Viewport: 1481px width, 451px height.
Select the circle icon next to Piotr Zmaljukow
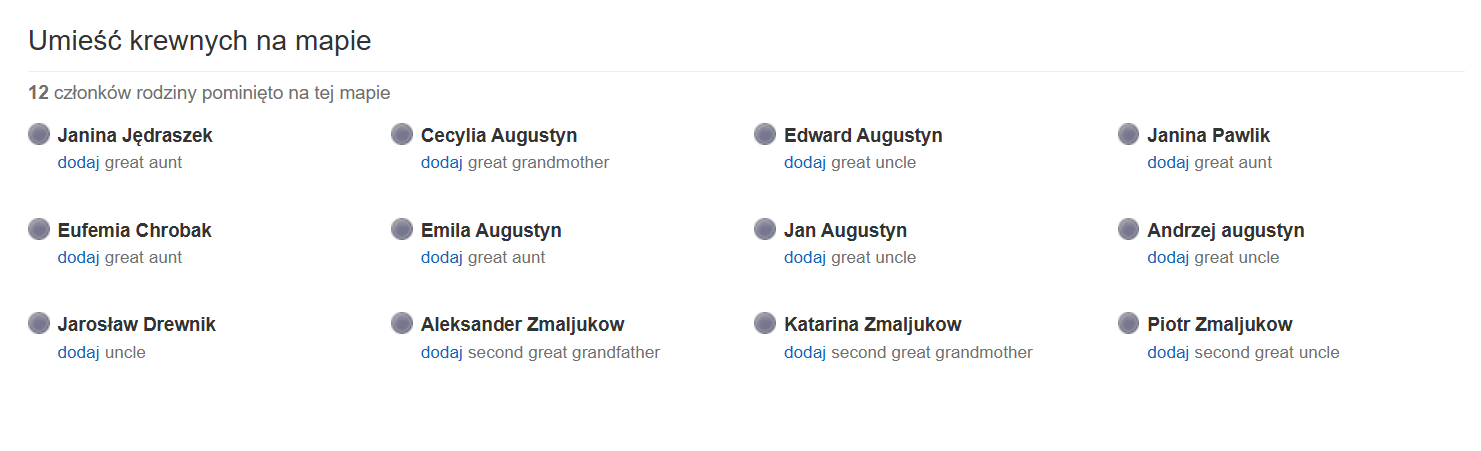(1129, 323)
